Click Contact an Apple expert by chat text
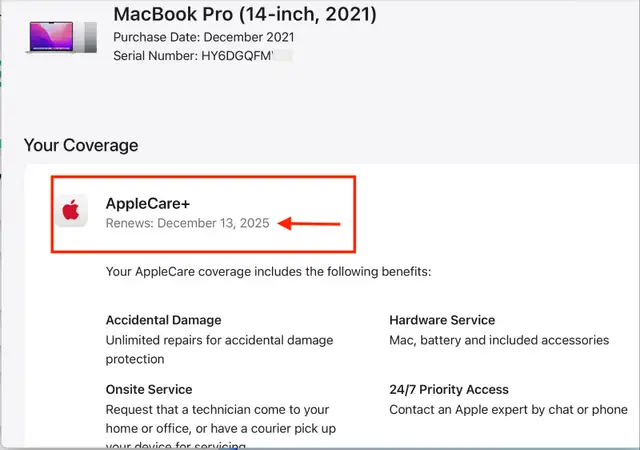 [x=509, y=410]
